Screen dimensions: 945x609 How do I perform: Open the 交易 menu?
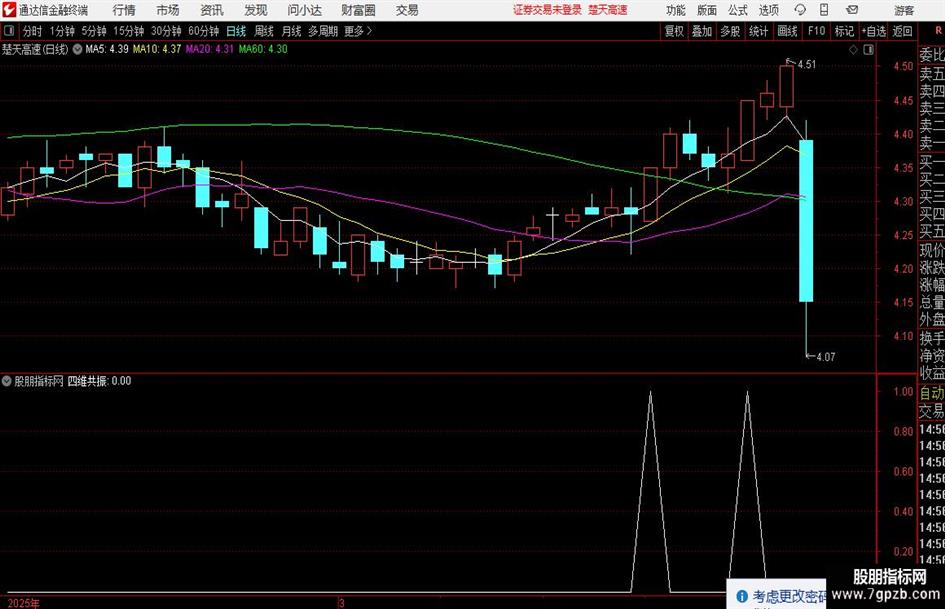click(407, 10)
